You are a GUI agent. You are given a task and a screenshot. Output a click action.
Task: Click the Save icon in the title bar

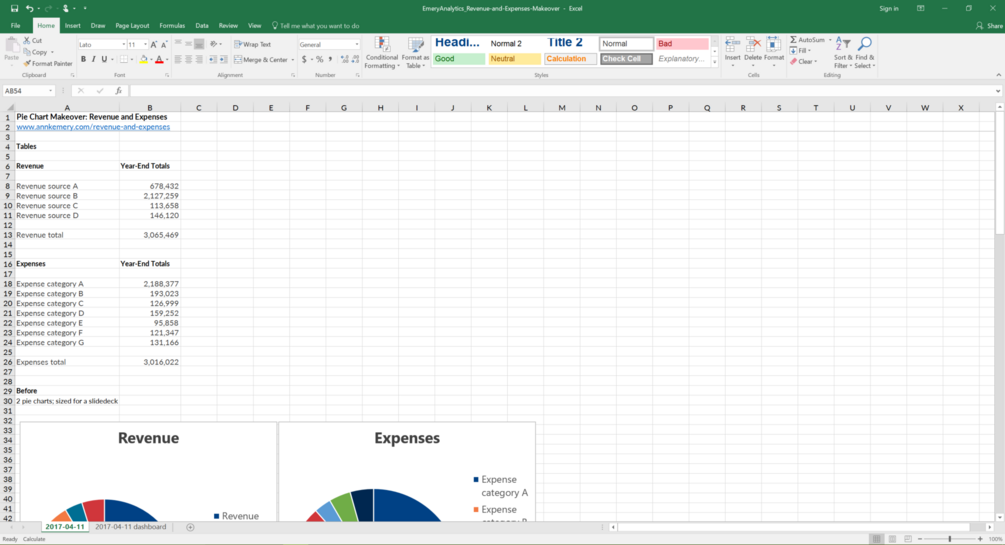(x=14, y=8)
